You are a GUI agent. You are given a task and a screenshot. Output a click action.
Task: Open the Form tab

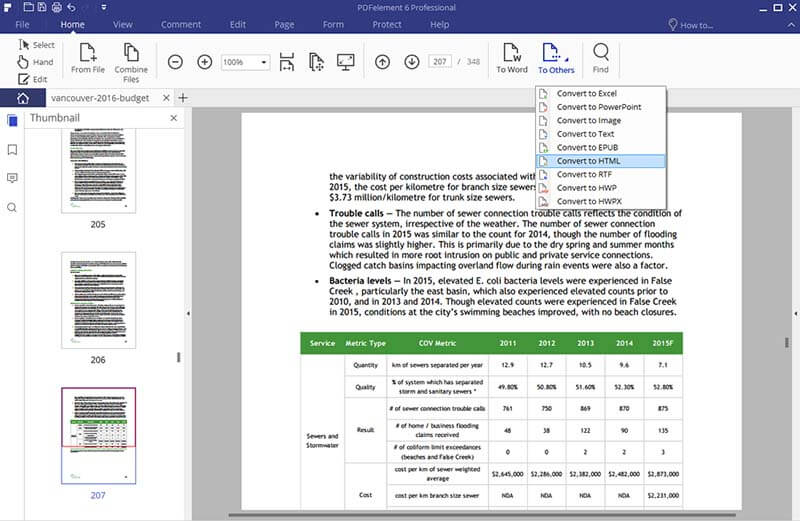333,24
